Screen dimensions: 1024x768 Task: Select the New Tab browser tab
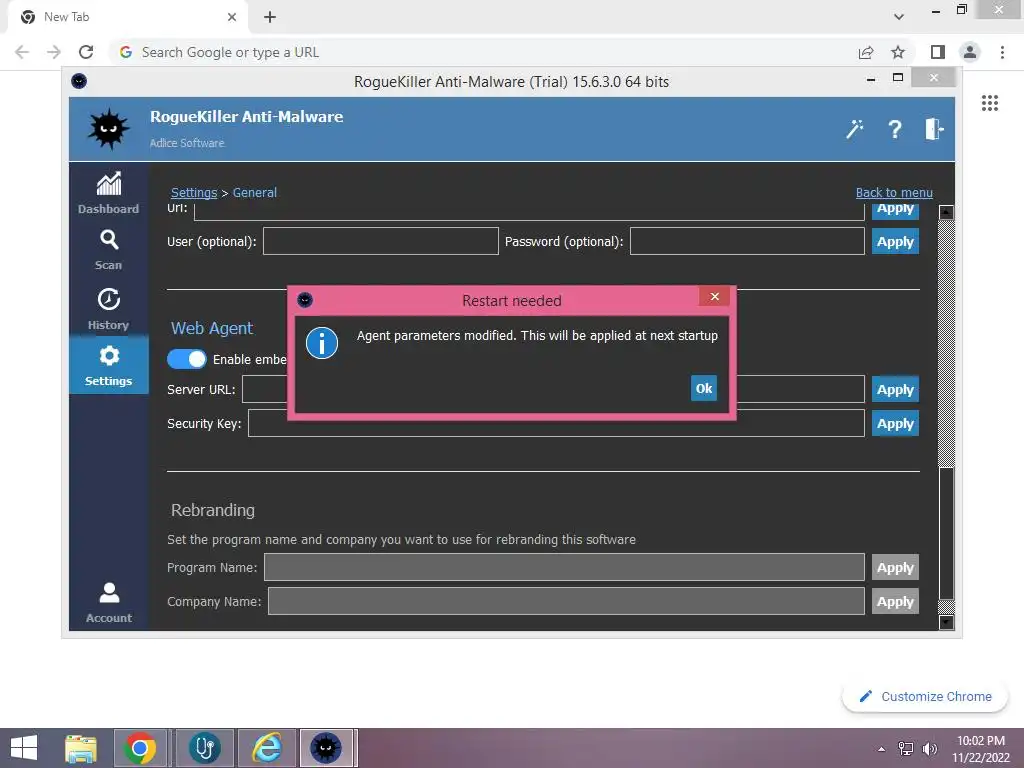[x=128, y=17]
